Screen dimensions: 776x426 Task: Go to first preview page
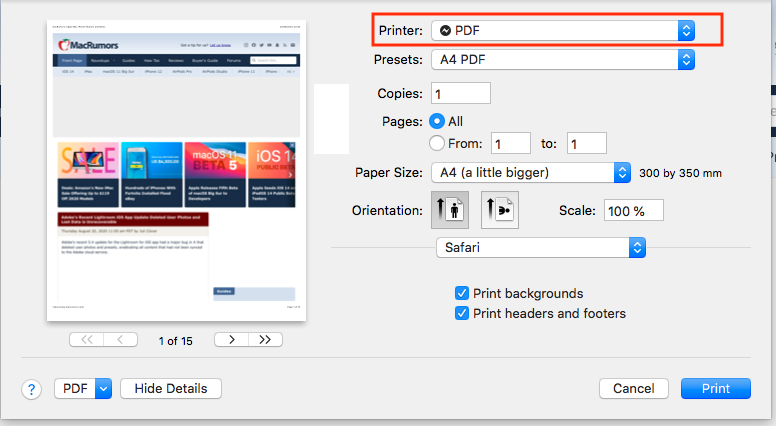[87, 340]
